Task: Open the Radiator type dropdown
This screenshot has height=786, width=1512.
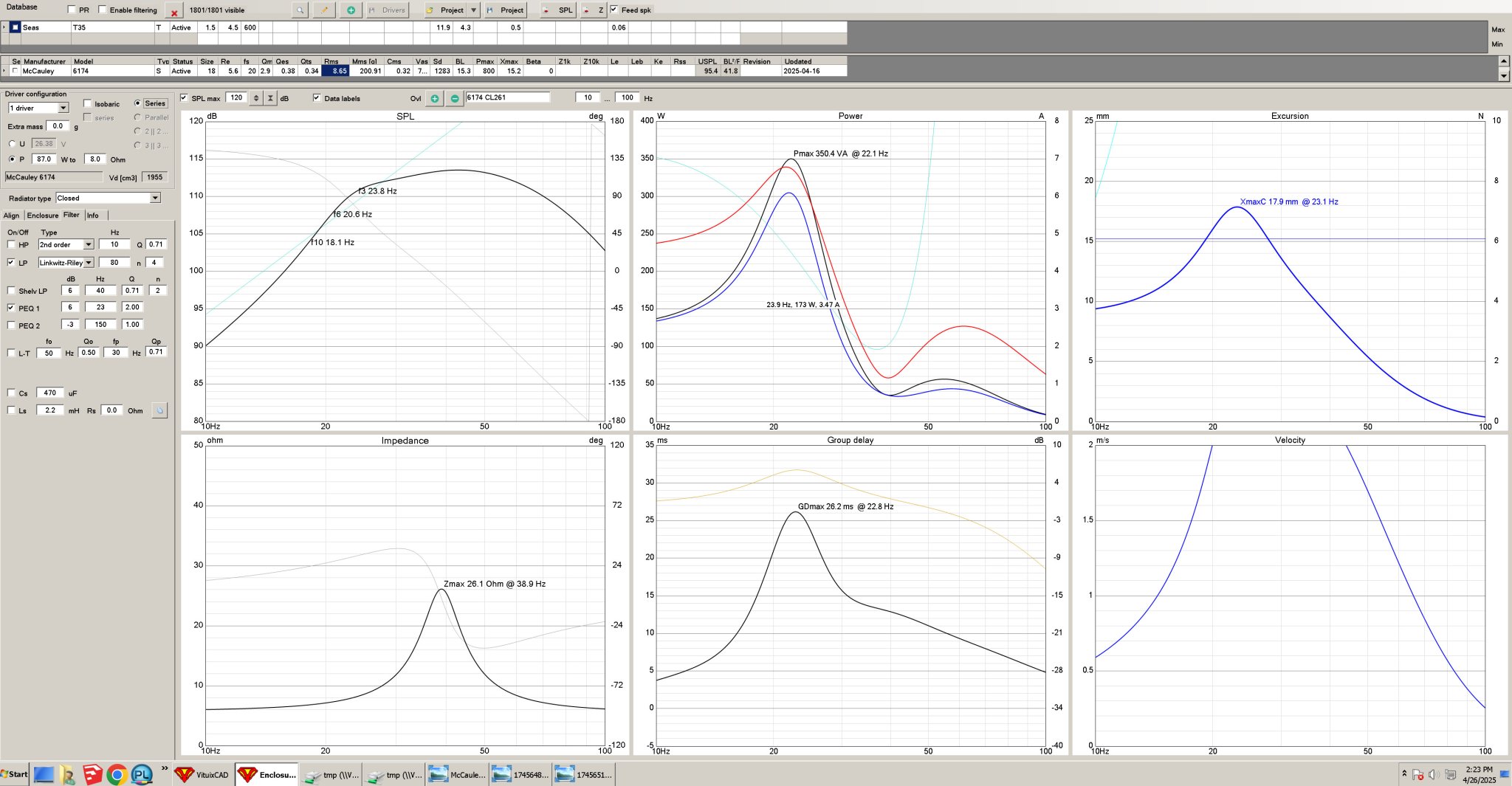Action: (x=155, y=198)
